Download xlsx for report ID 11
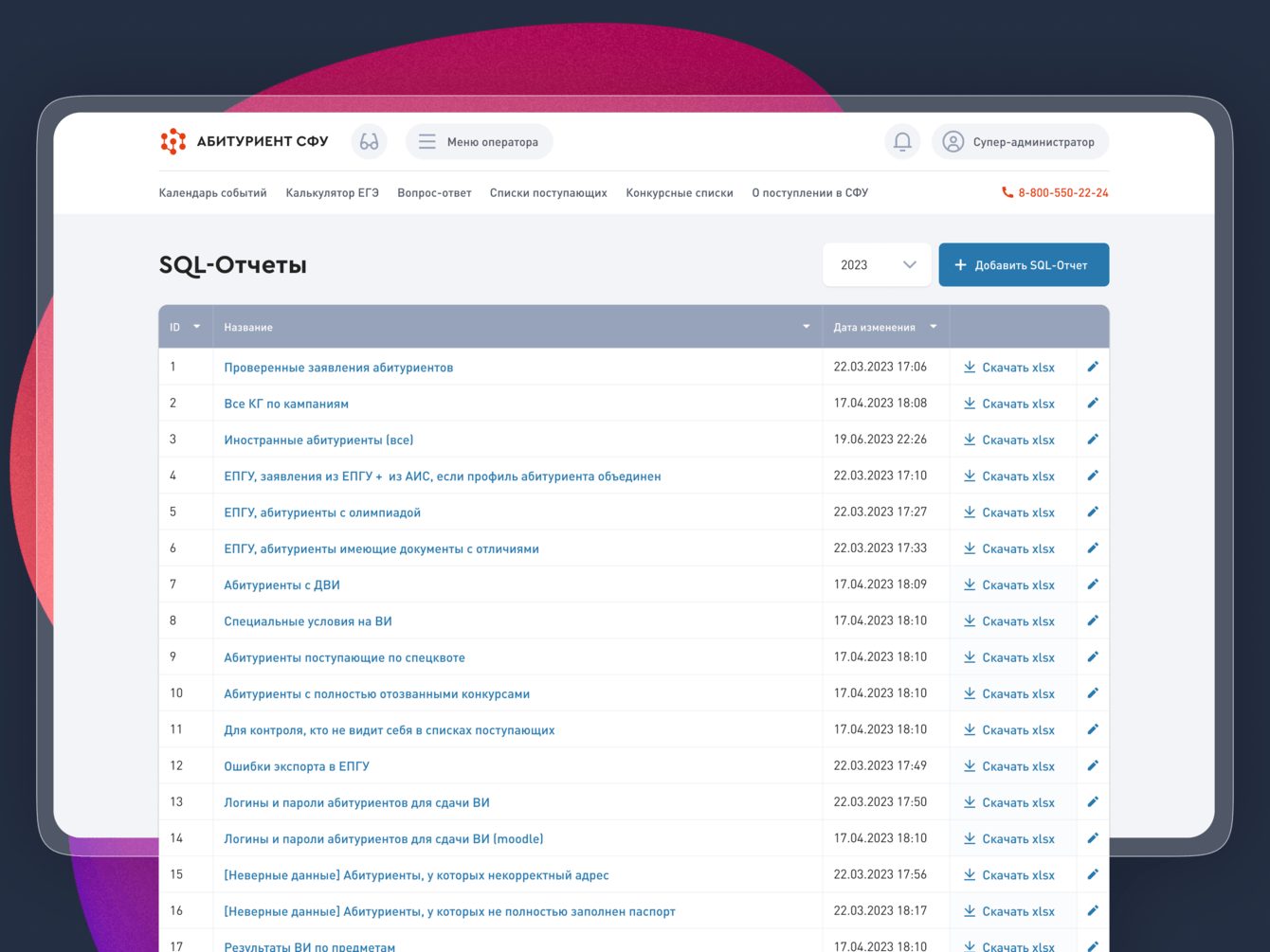This screenshot has width=1270, height=952. tap(1009, 730)
